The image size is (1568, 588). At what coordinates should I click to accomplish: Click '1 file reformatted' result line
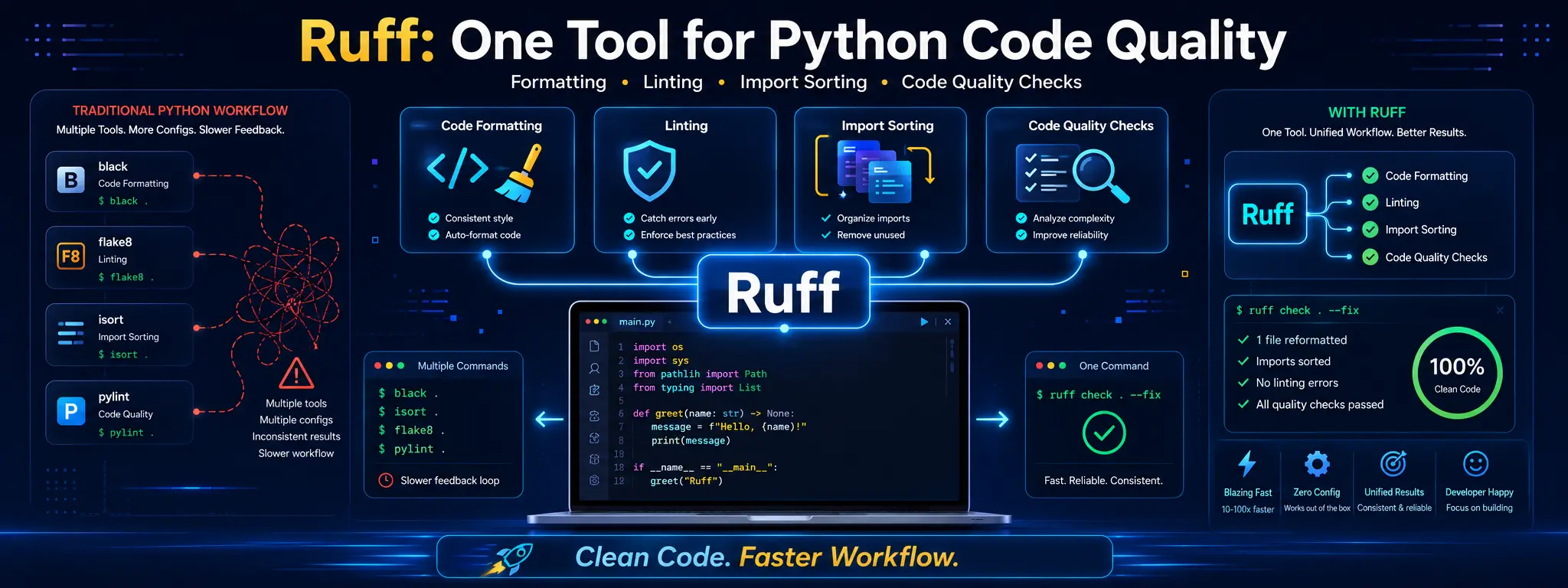[x=1292, y=340]
